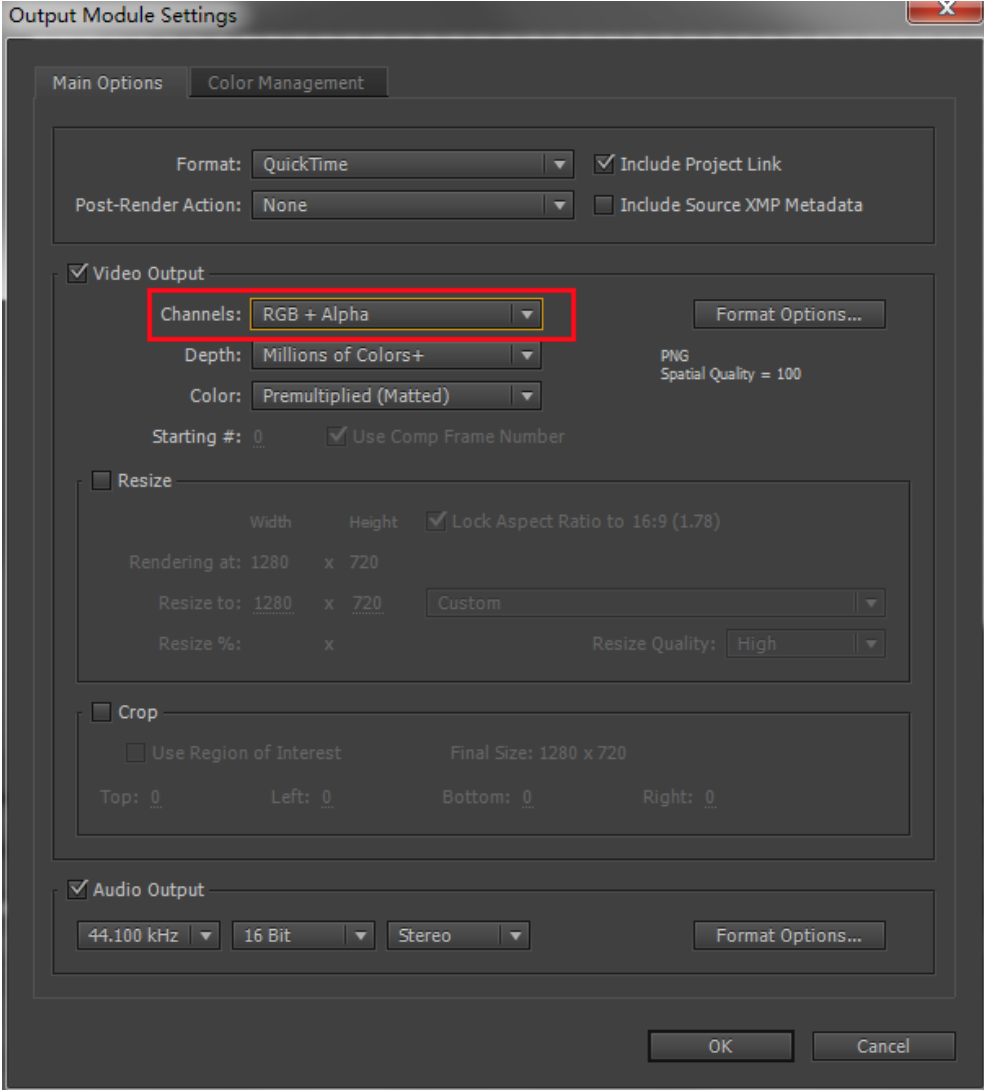The height and width of the screenshot is (1090, 984).
Task: Expand the Channels dropdown showing RGB + Alpha
Action: click(x=396, y=314)
